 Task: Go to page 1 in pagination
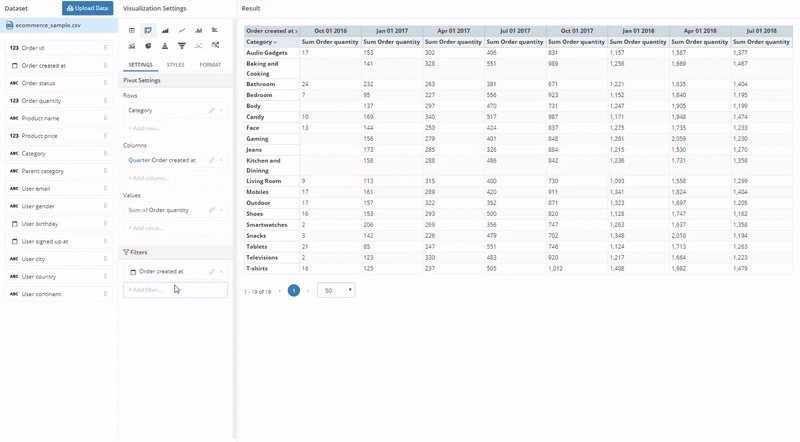[x=294, y=290]
